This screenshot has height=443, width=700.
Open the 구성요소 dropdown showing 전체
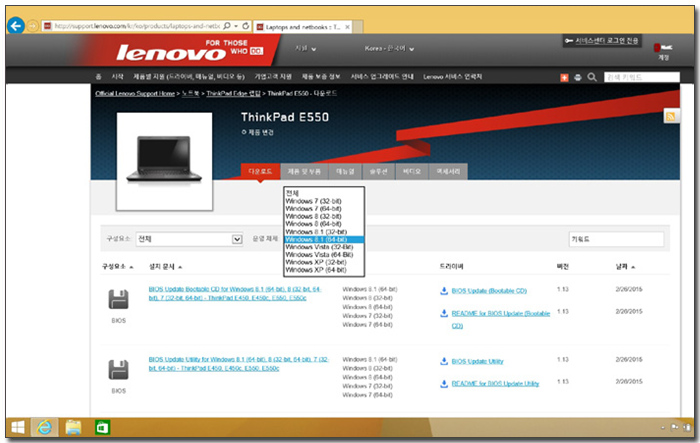point(189,239)
